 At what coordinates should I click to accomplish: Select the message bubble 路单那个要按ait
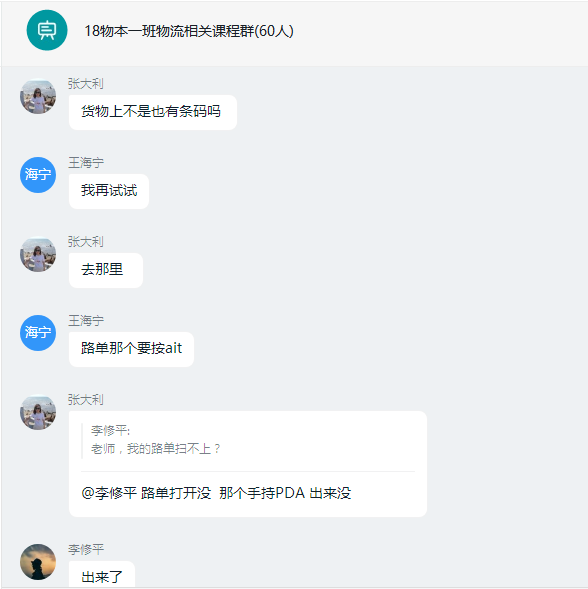coord(132,349)
